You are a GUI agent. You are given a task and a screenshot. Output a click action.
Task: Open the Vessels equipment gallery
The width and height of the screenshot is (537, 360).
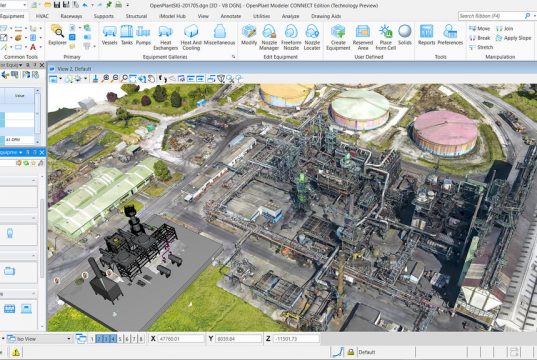pyautogui.click(x=109, y=35)
